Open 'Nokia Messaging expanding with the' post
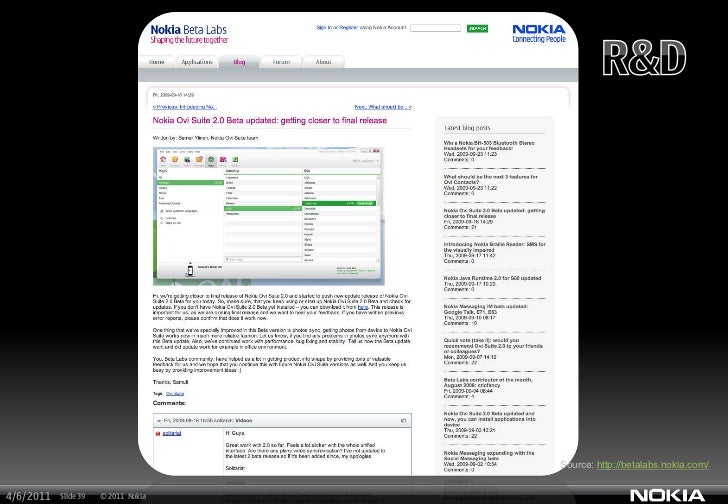 tap(489, 455)
